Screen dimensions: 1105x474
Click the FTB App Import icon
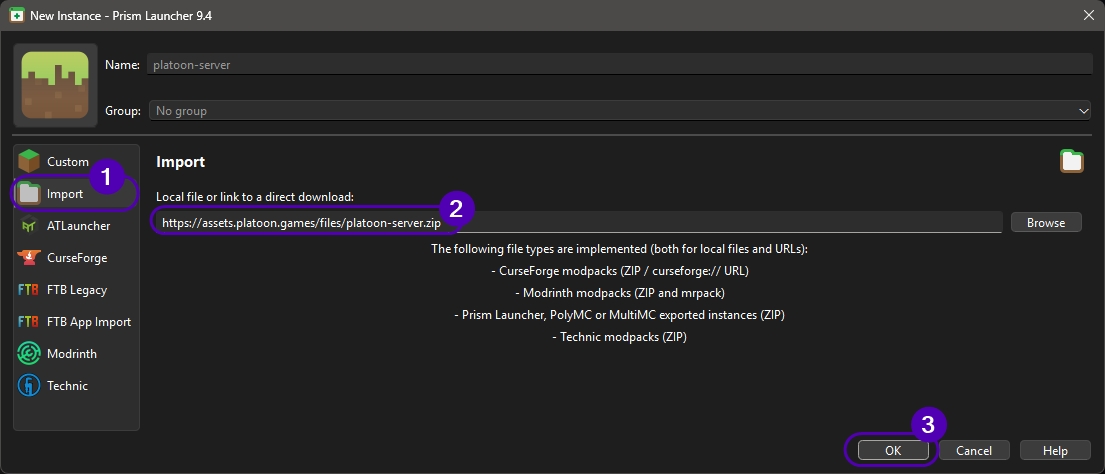[x=29, y=322]
